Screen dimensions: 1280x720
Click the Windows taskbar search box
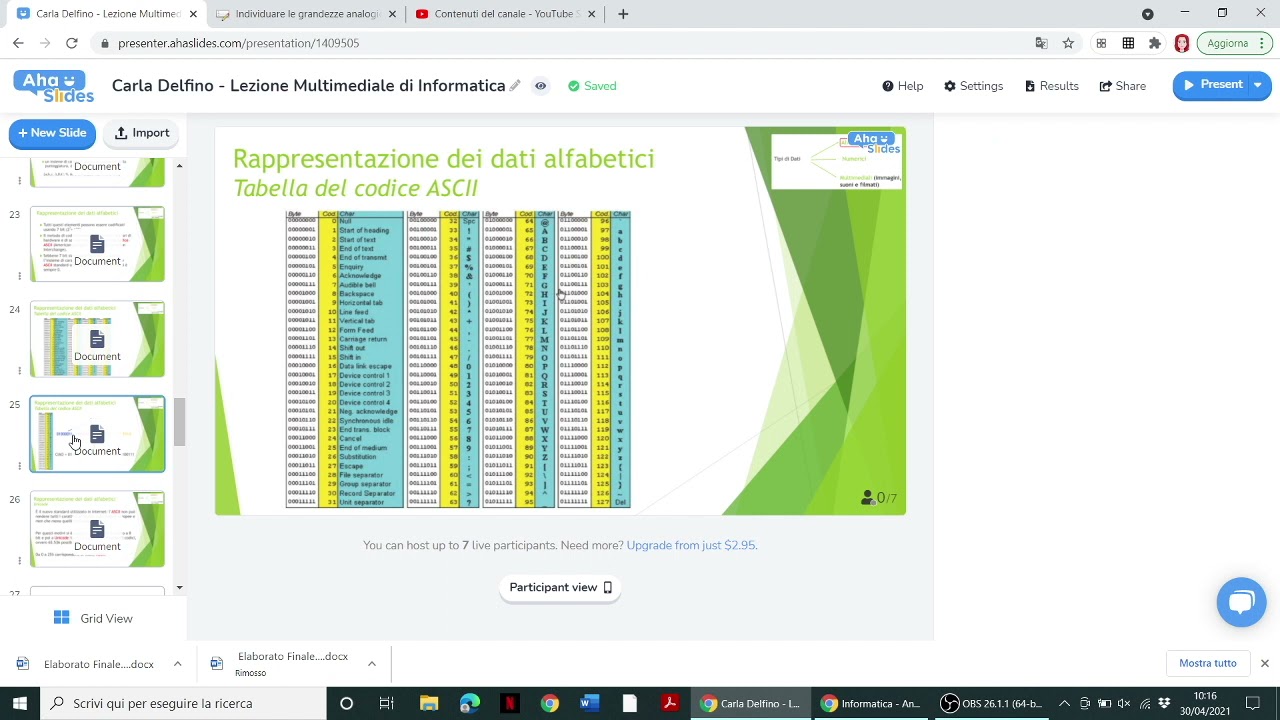[183, 703]
